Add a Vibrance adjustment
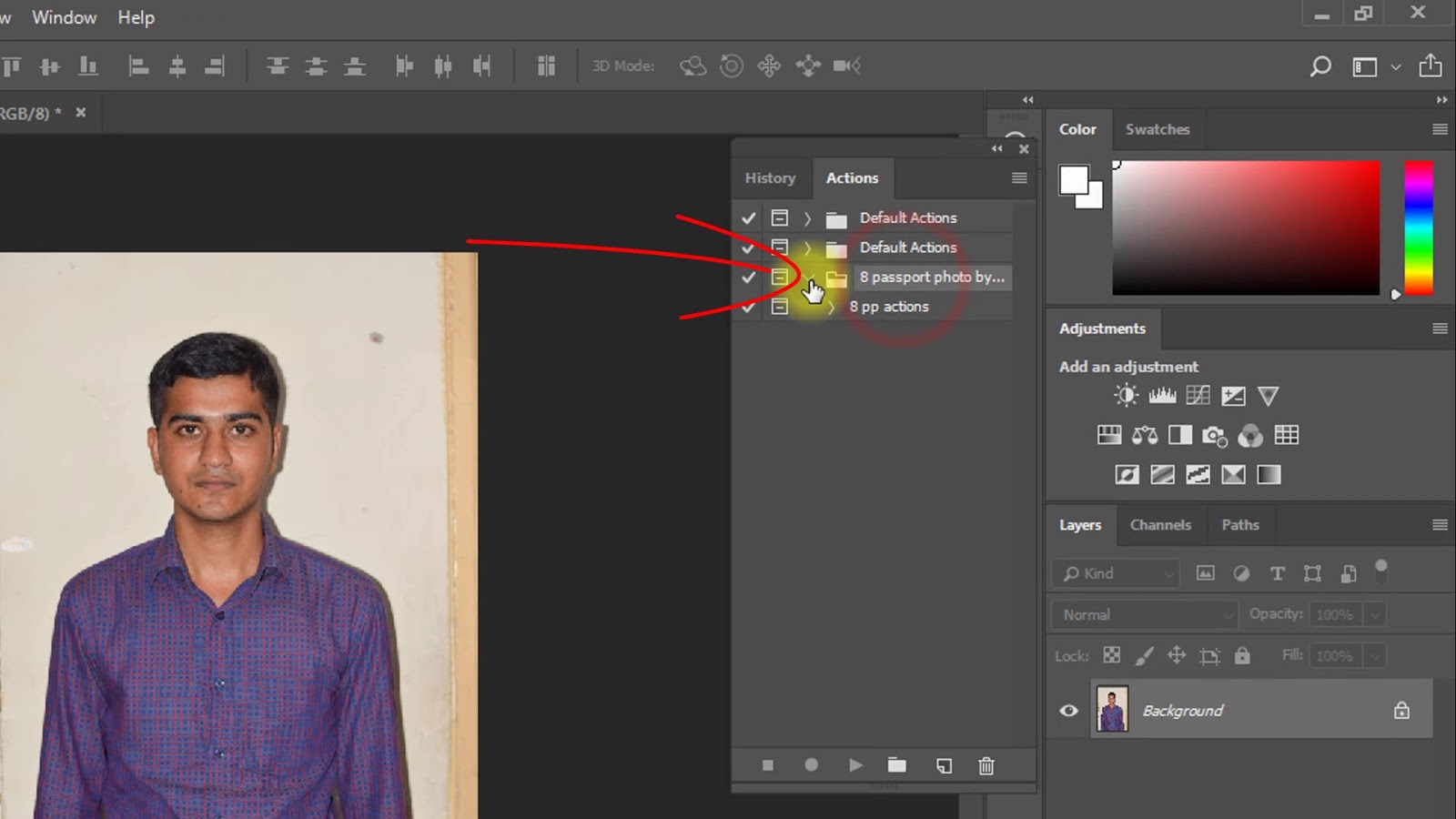 pos(1268,395)
